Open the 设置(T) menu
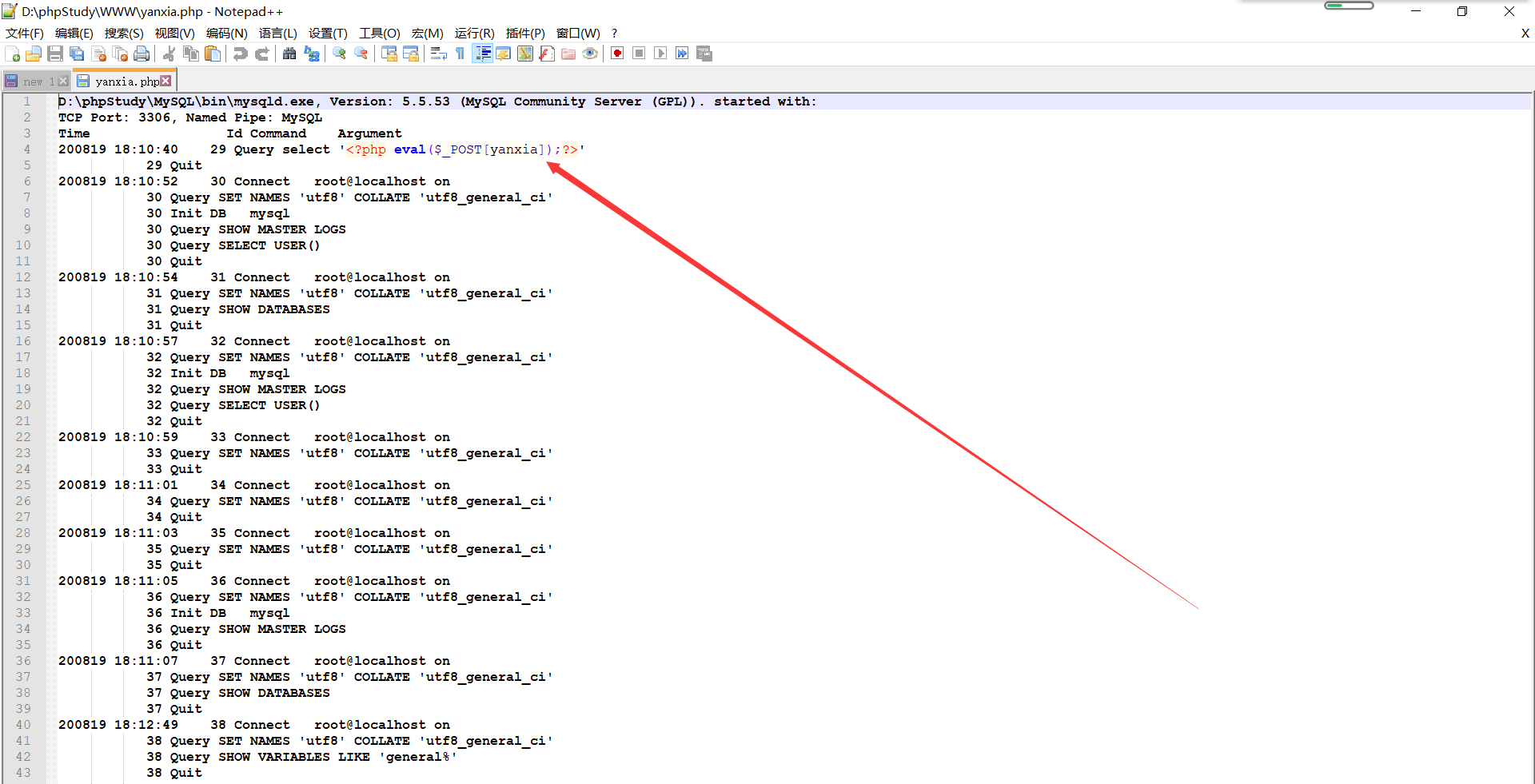The image size is (1535, 784). [328, 33]
